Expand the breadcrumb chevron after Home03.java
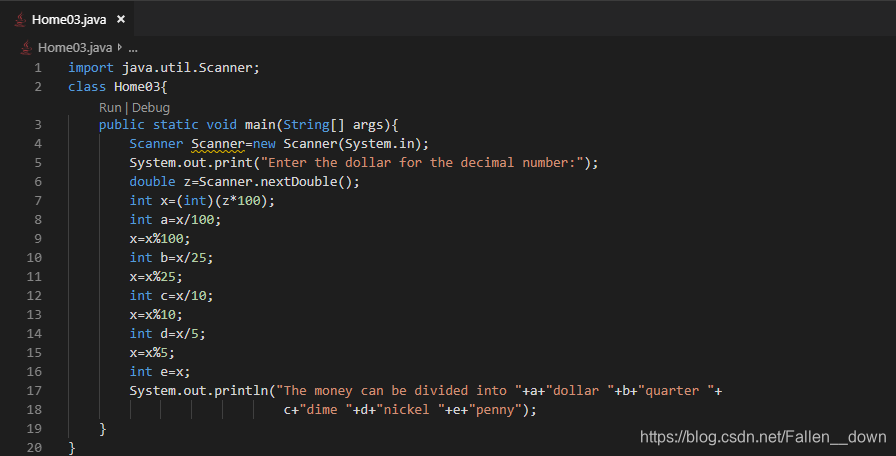896x456 pixels. (x=119, y=47)
